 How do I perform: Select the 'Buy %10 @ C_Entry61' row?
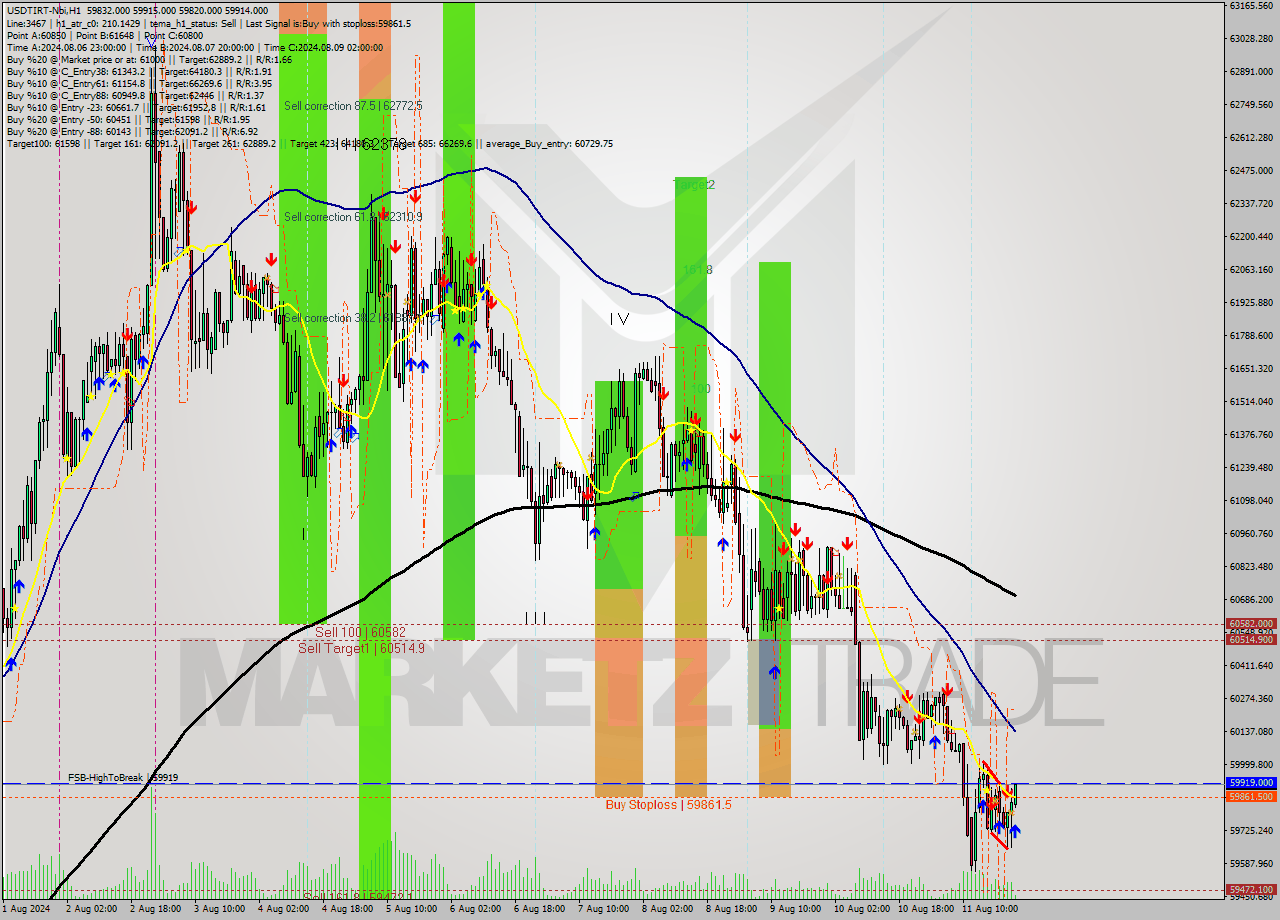tap(139, 83)
